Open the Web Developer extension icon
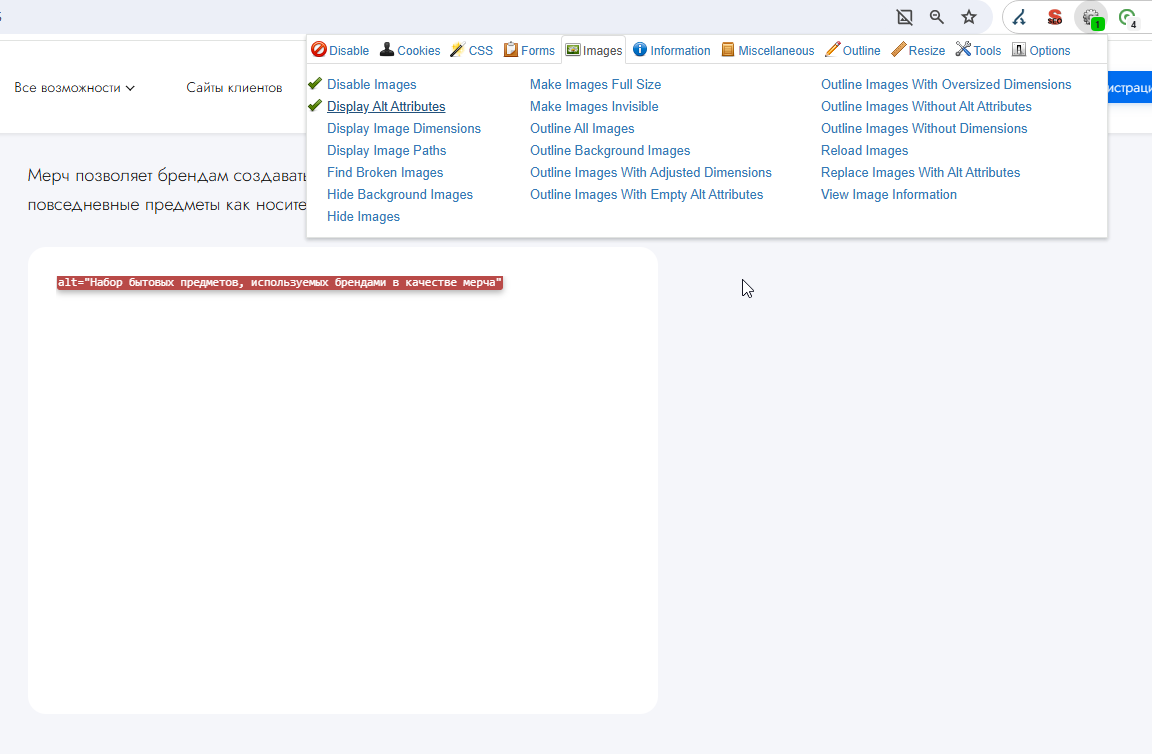Viewport: 1152px width, 754px height. [x=1091, y=18]
